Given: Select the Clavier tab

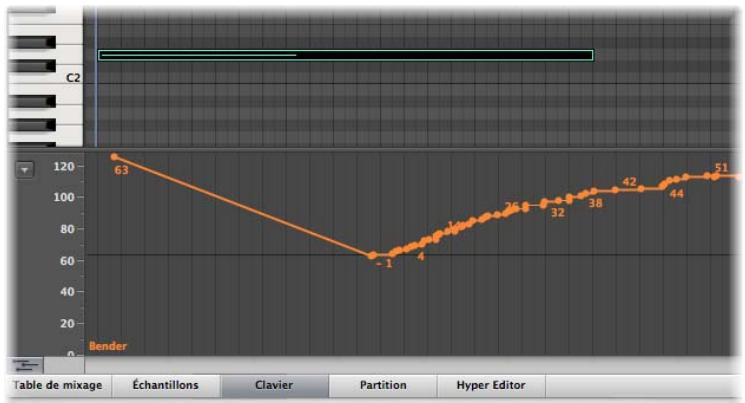Looking at the screenshot, I should point(274,385).
